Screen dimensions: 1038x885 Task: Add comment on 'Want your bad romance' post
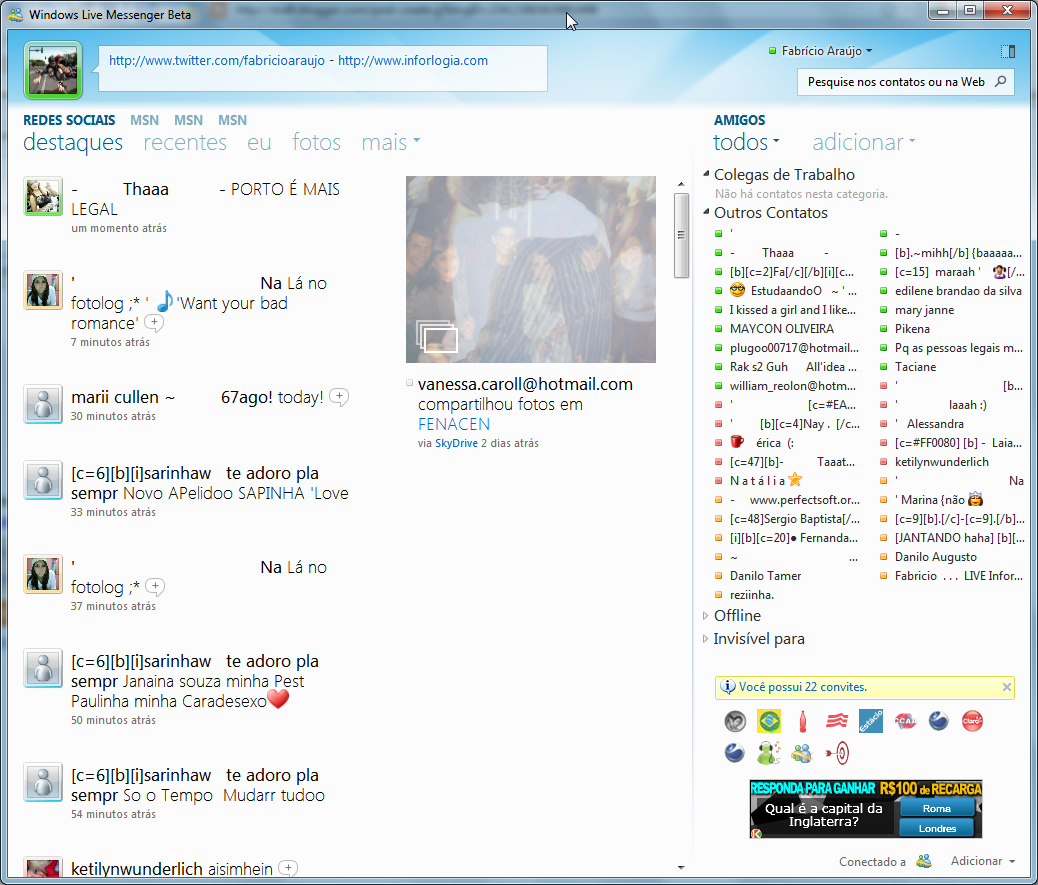tap(154, 323)
